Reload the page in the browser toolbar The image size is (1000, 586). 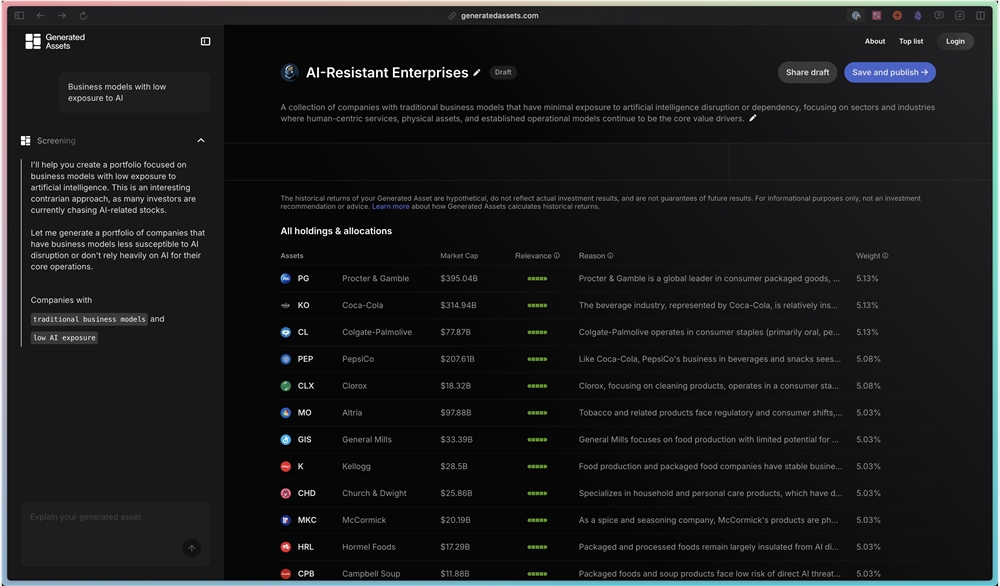click(83, 16)
